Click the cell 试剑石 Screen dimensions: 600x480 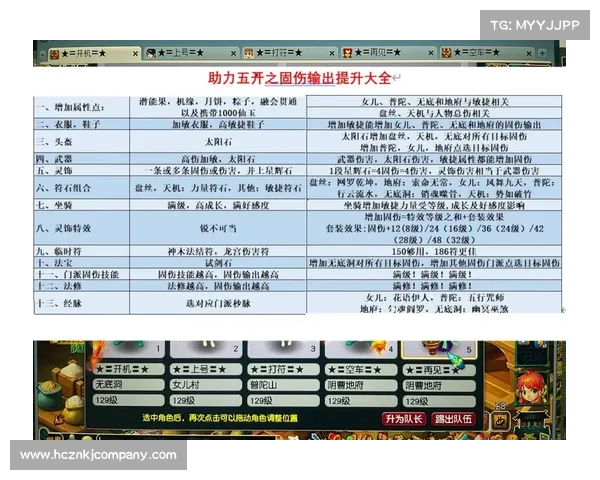[218, 263]
